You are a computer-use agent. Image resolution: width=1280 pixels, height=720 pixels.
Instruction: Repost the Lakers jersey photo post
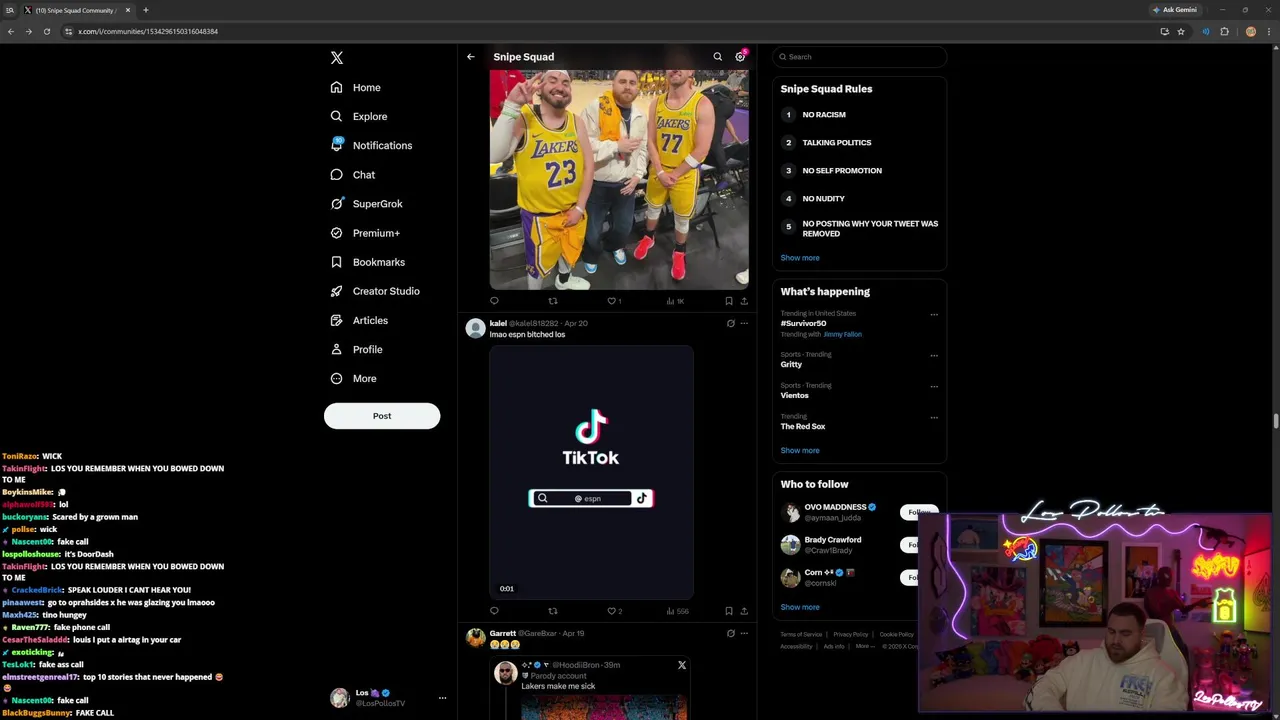point(553,301)
